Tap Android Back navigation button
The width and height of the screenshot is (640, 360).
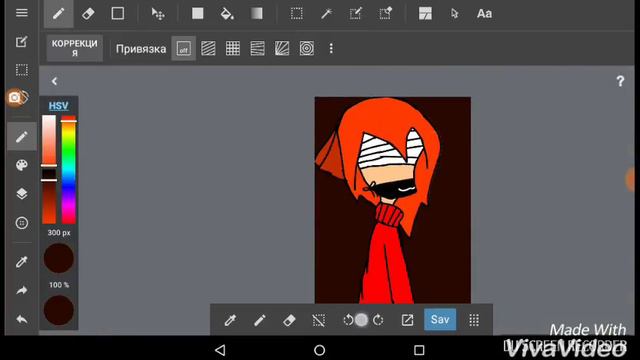[220, 350]
